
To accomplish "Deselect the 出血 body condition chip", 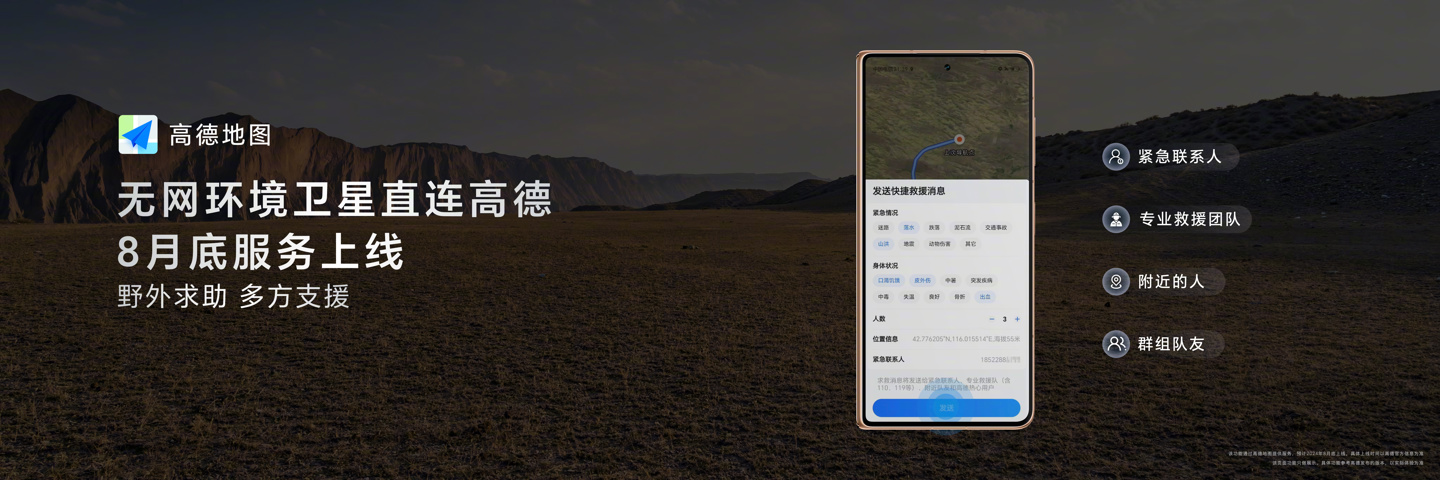I will point(985,297).
